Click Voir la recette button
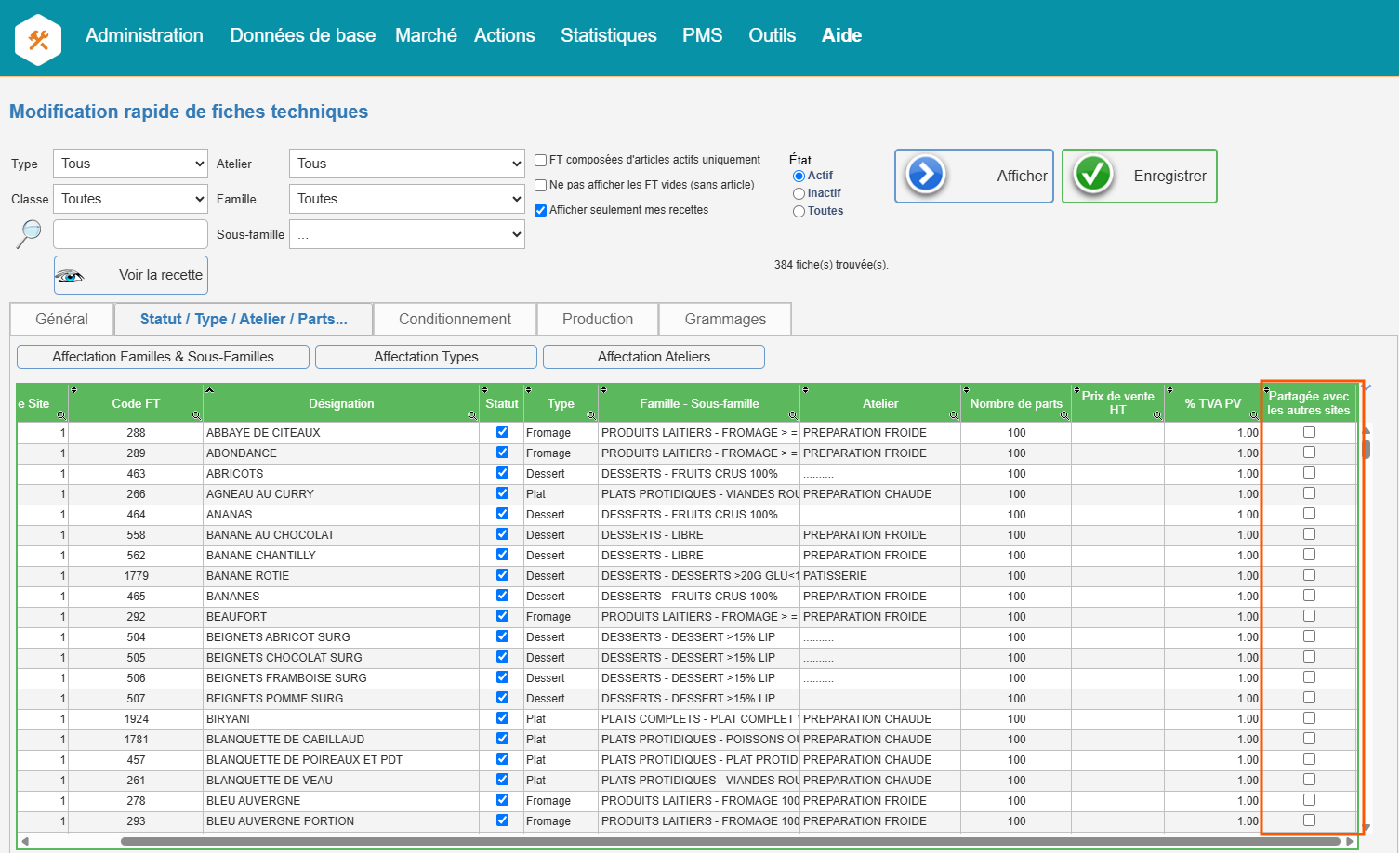Viewport: 1400px width, 853px height. [131, 275]
